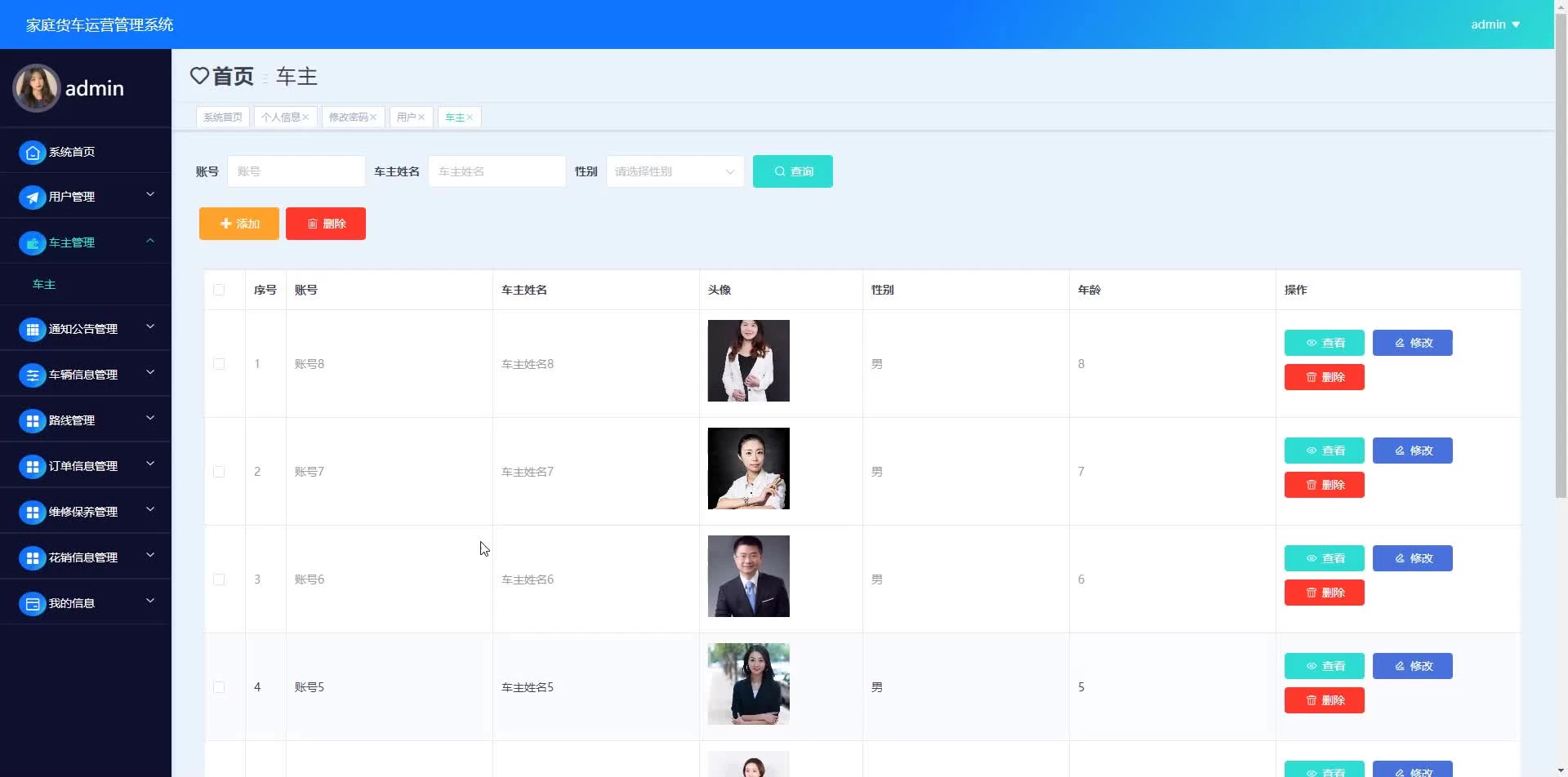This screenshot has height=777, width=1568.
Task: Click the avatar photo of 车主姓名8
Action: (x=749, y=361)
